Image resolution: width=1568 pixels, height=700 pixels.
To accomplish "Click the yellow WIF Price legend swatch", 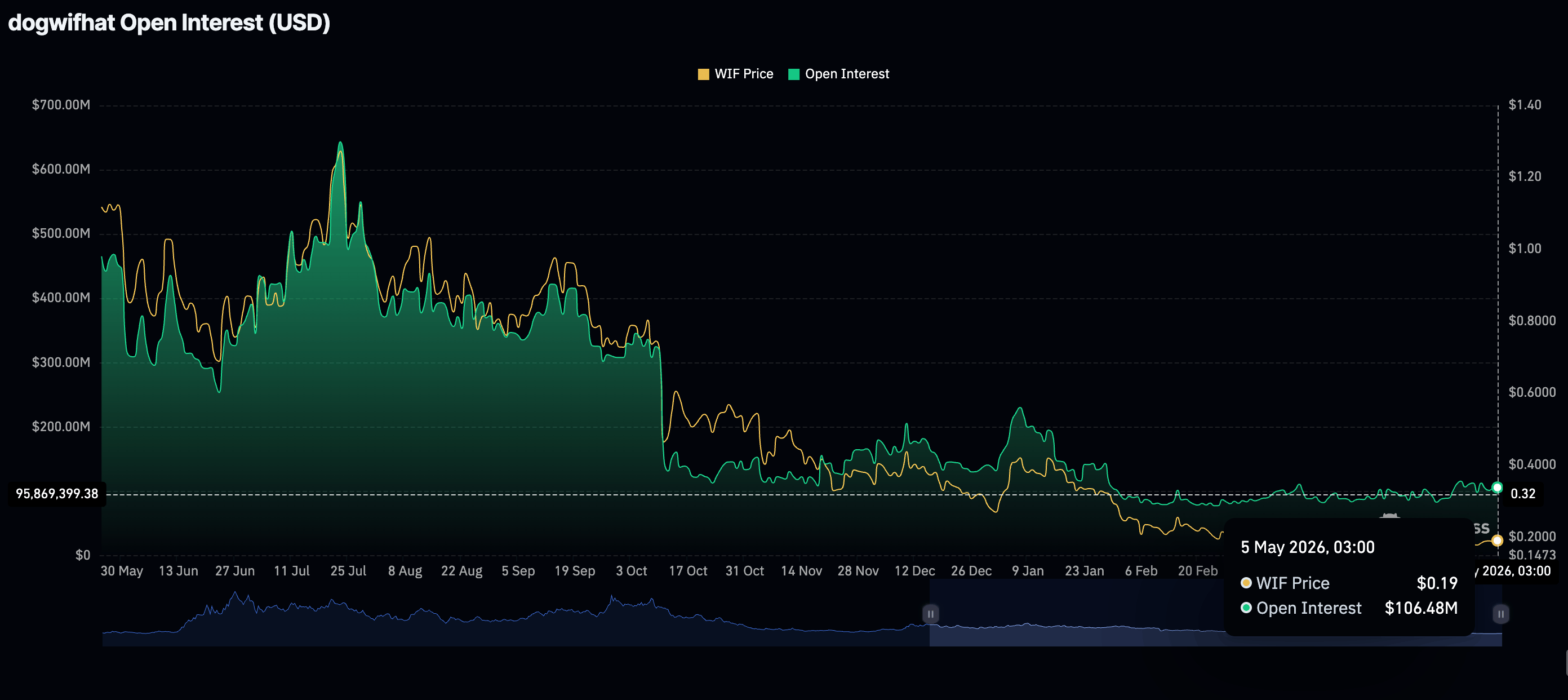I will (703, 74).
